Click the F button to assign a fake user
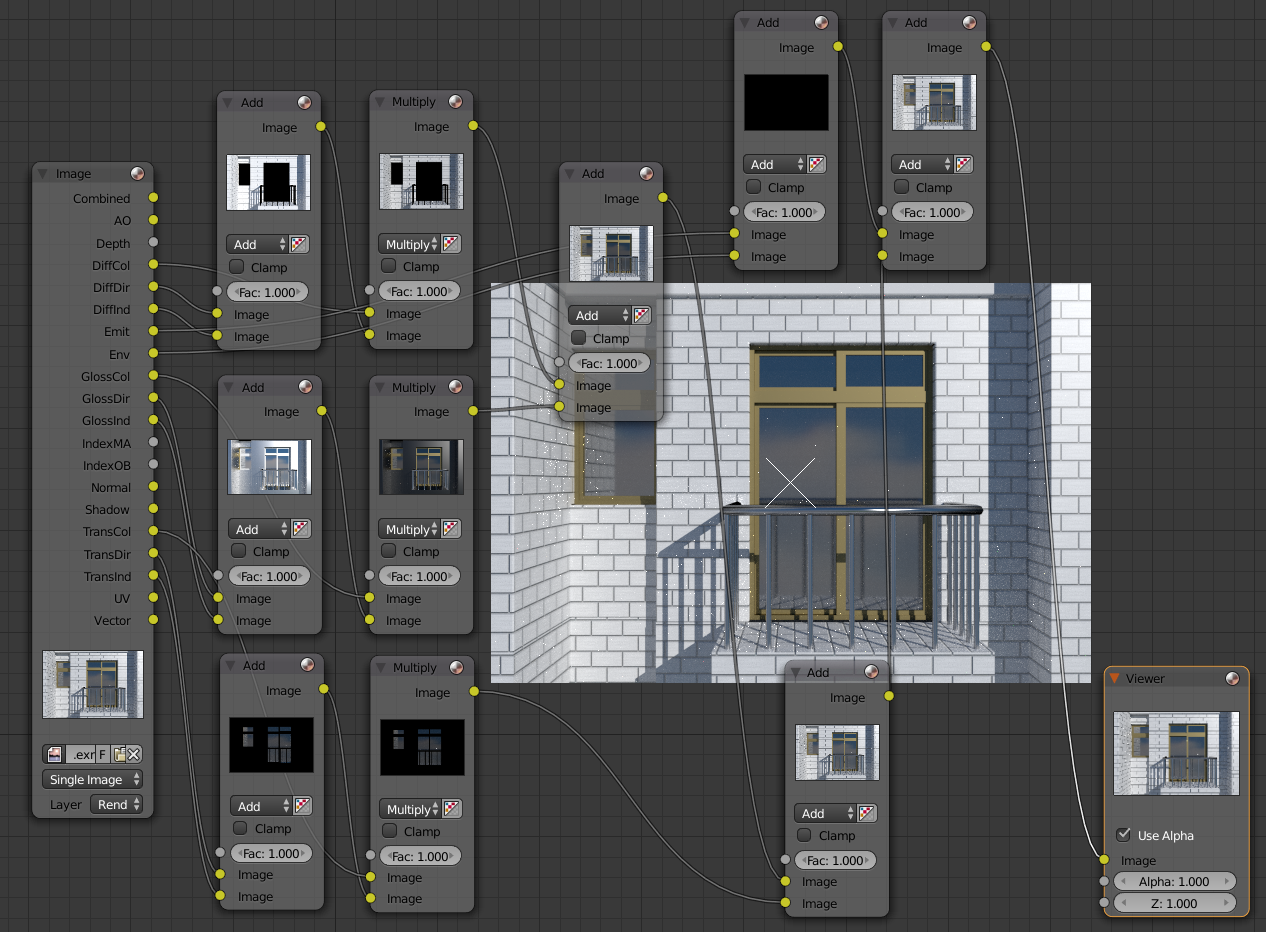The width and height of the screenshot is (1266, 932). (101, 754)
